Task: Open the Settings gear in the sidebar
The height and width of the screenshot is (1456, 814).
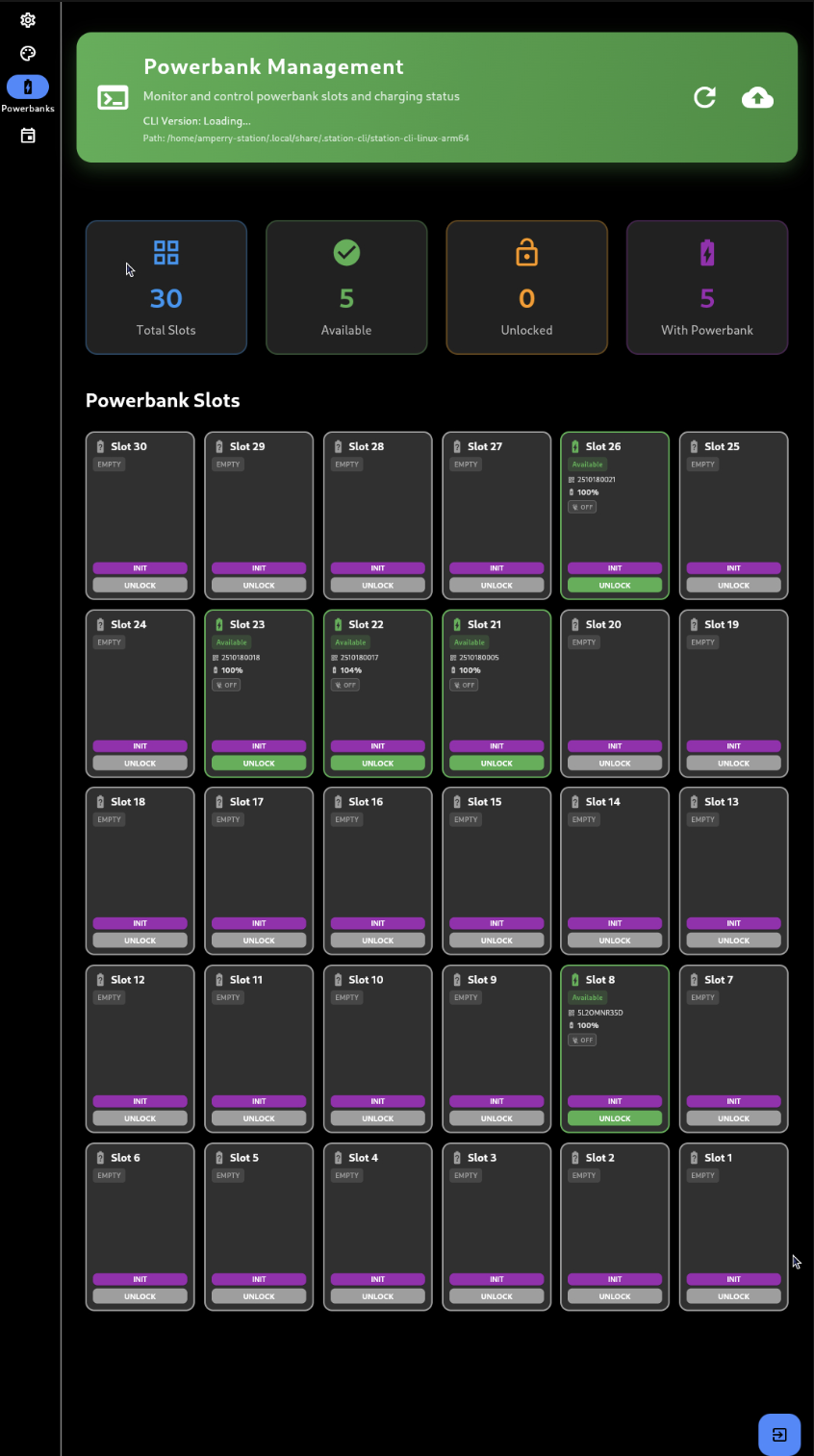Action: pos(27,19)
